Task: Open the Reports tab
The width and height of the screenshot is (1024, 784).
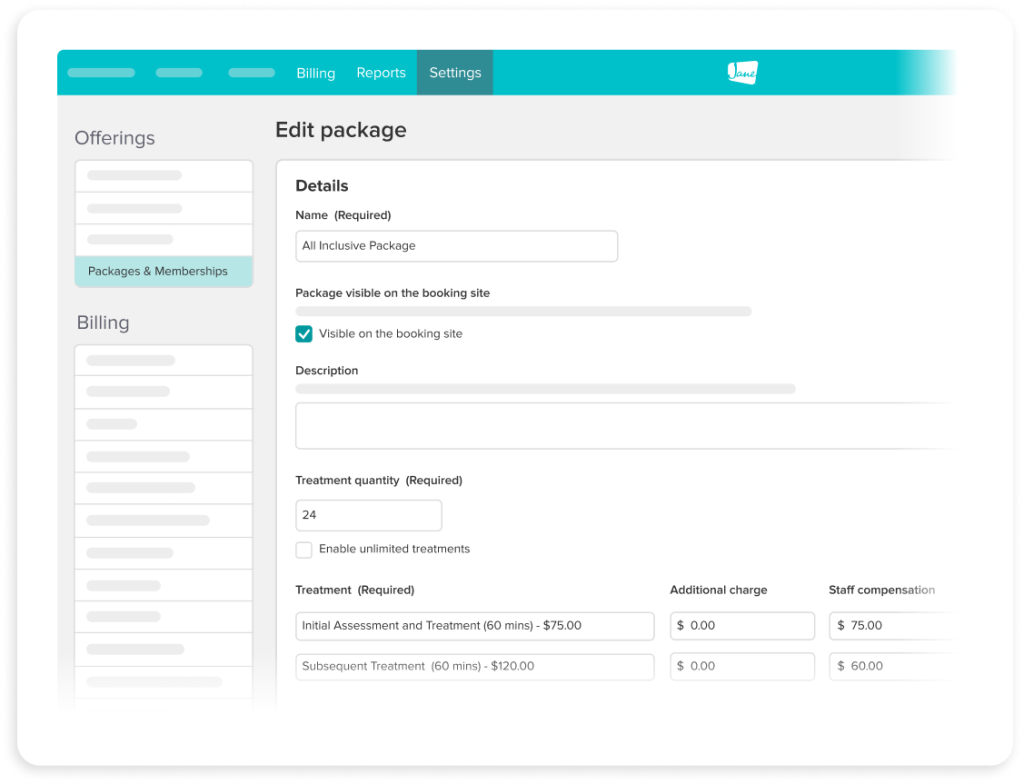Action: 380,72
